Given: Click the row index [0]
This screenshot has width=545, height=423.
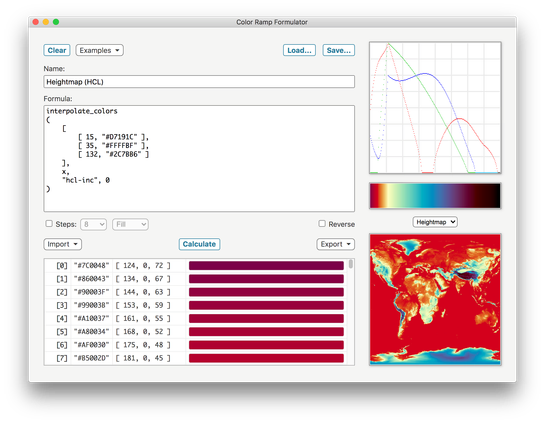Looking at the screenshot, I should pyautogui.click(x=62, y=266).
